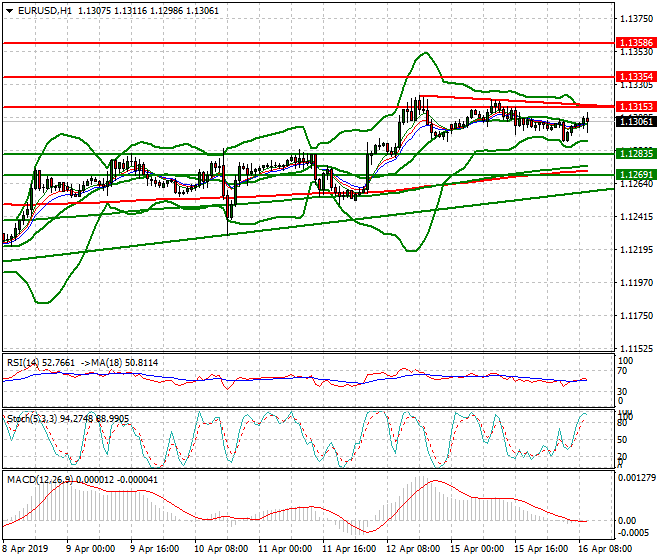Select the 1.12640 price axis value

click(x=636, y=184)
